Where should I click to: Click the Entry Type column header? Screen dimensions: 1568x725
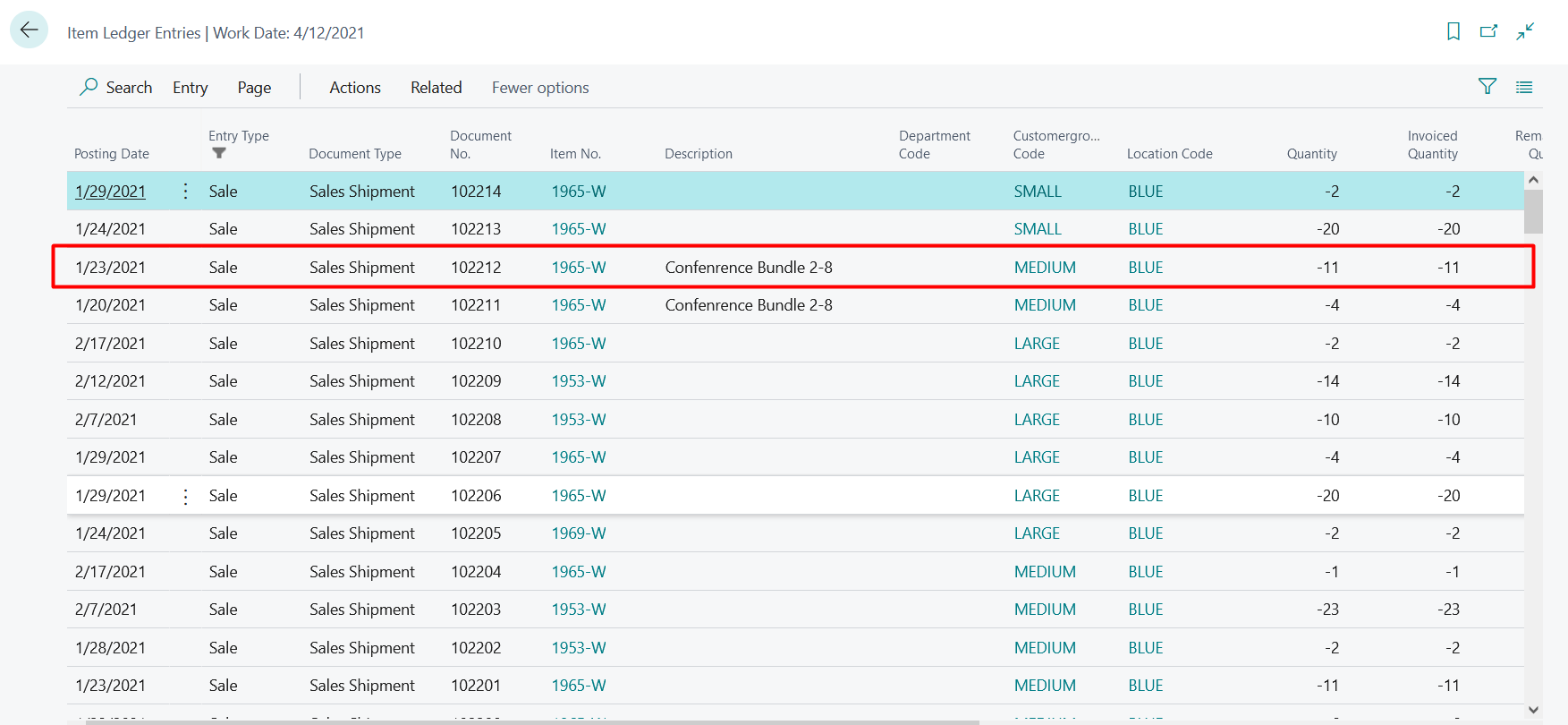(239, 136)
